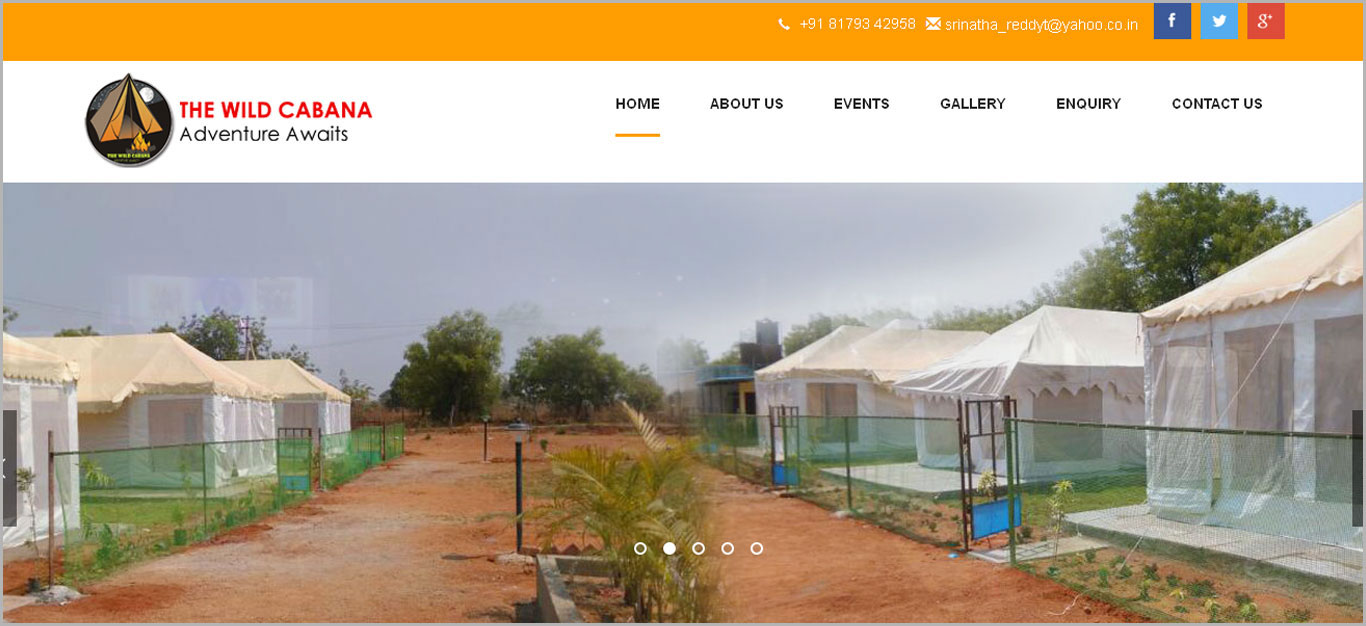Go to previous slide with left arrow

pos(9,468)
